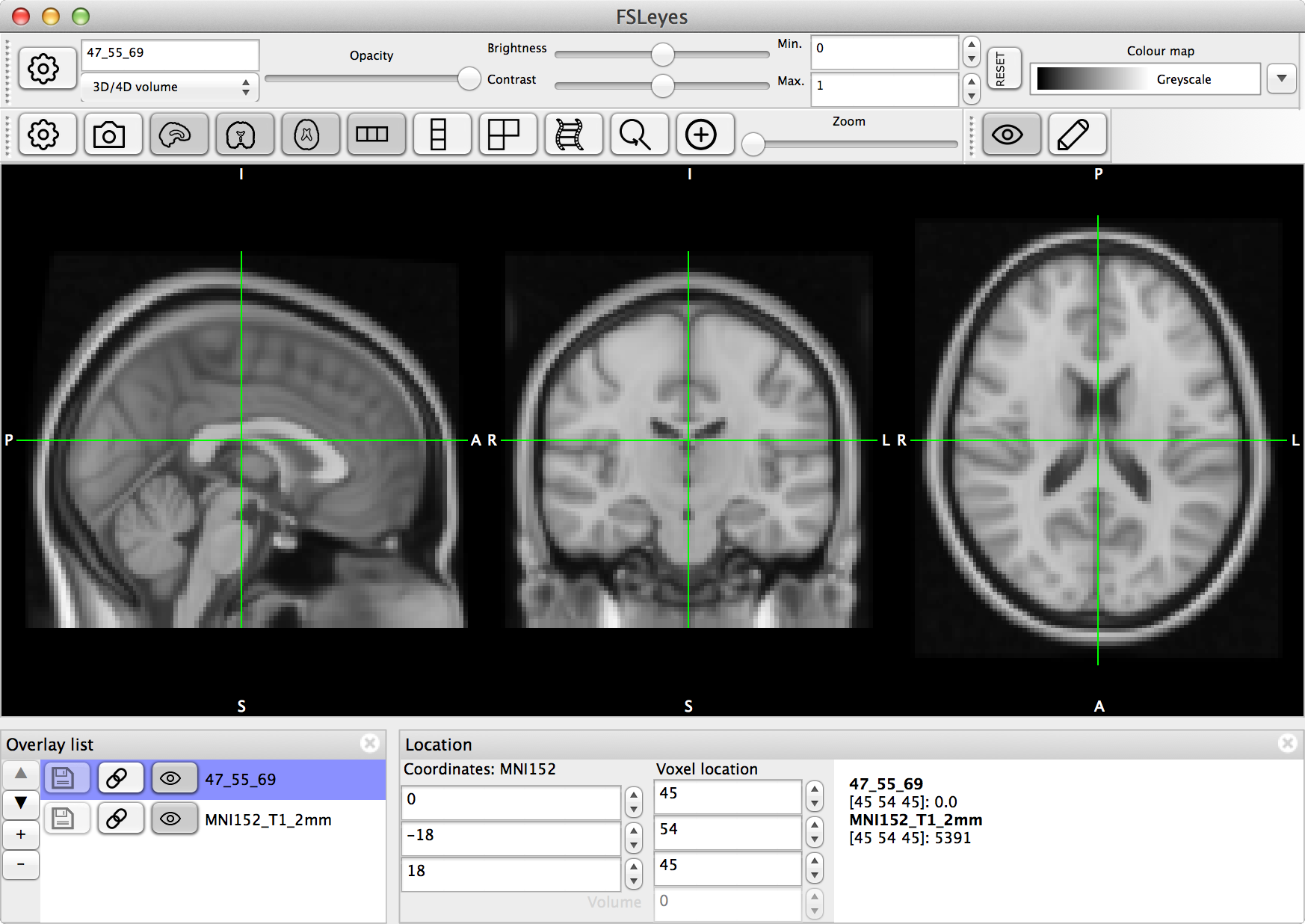This screenshot has width=1305, height=924.
Task: Add an overlay with the plus button
Action: tap(21, 834)
